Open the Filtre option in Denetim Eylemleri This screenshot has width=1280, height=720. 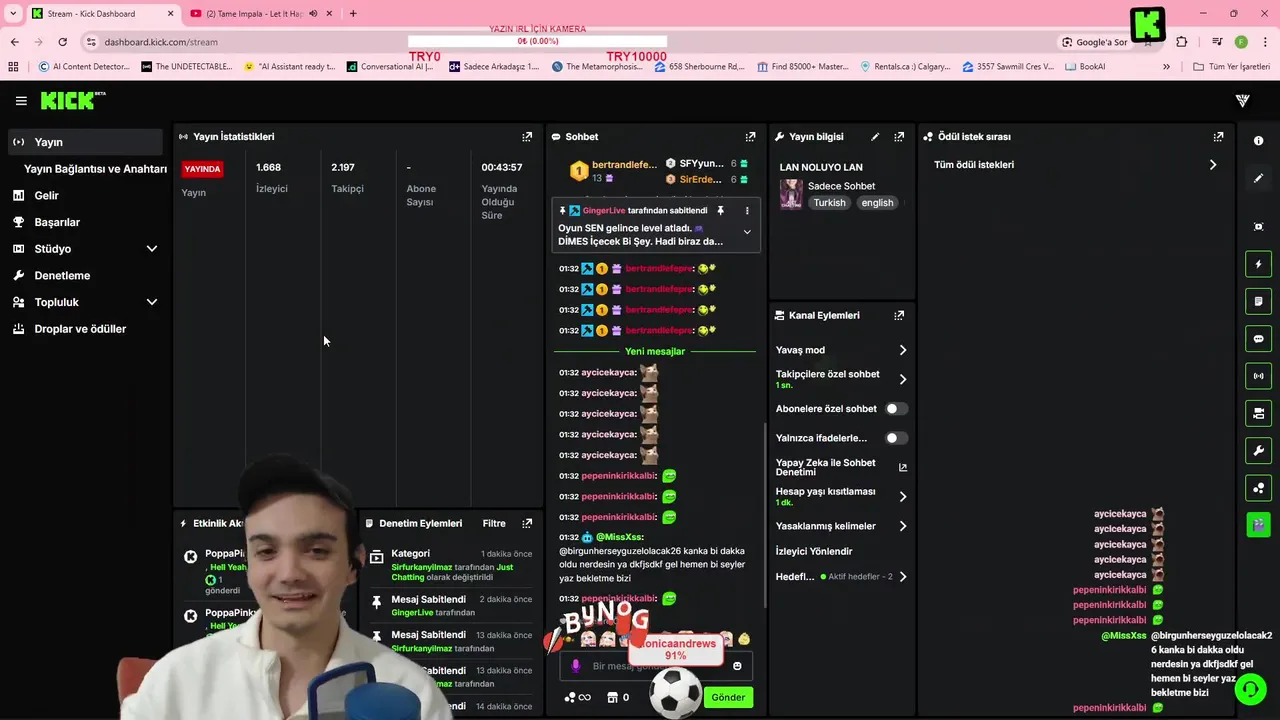494,523
